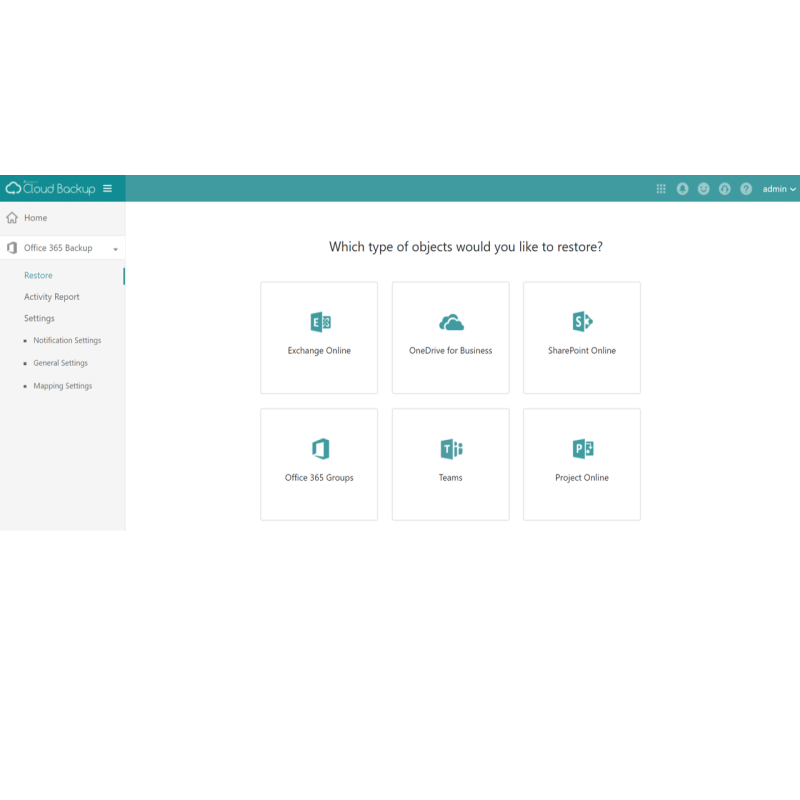
Task: Open the notifications bell icon
Action: (x=682, y=189)
